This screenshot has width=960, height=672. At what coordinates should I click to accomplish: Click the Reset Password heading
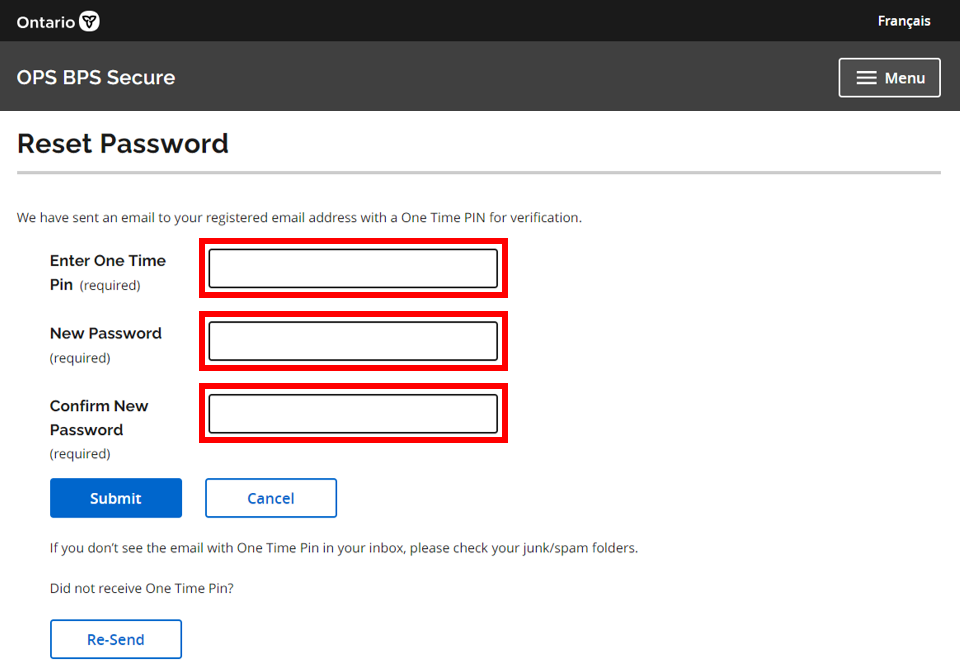click(x=123, y=144)
